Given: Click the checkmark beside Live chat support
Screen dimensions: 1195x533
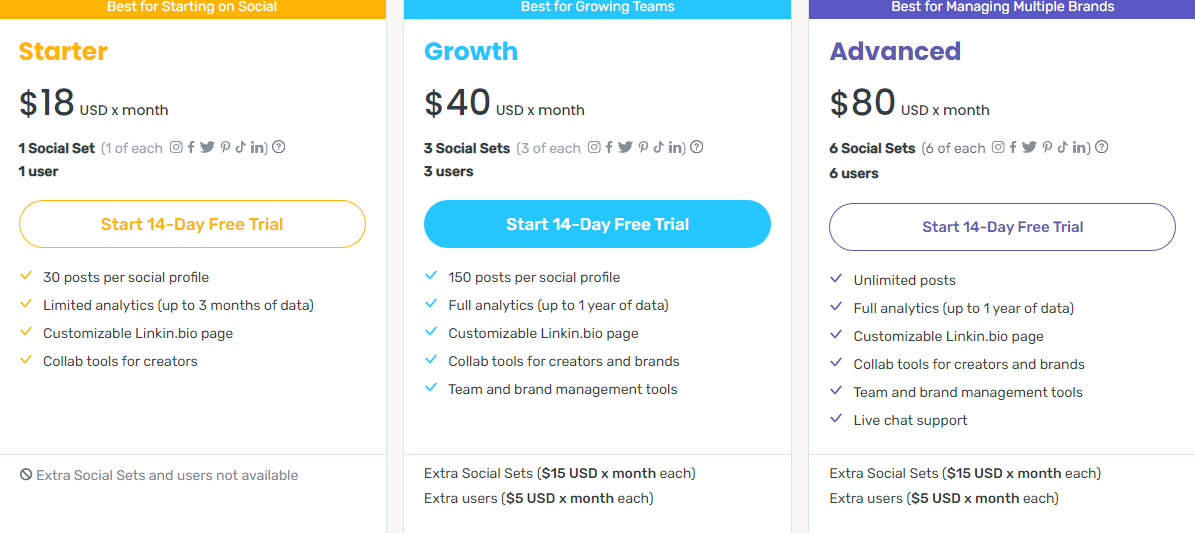Looking at the screenshot, I should 837,419.
